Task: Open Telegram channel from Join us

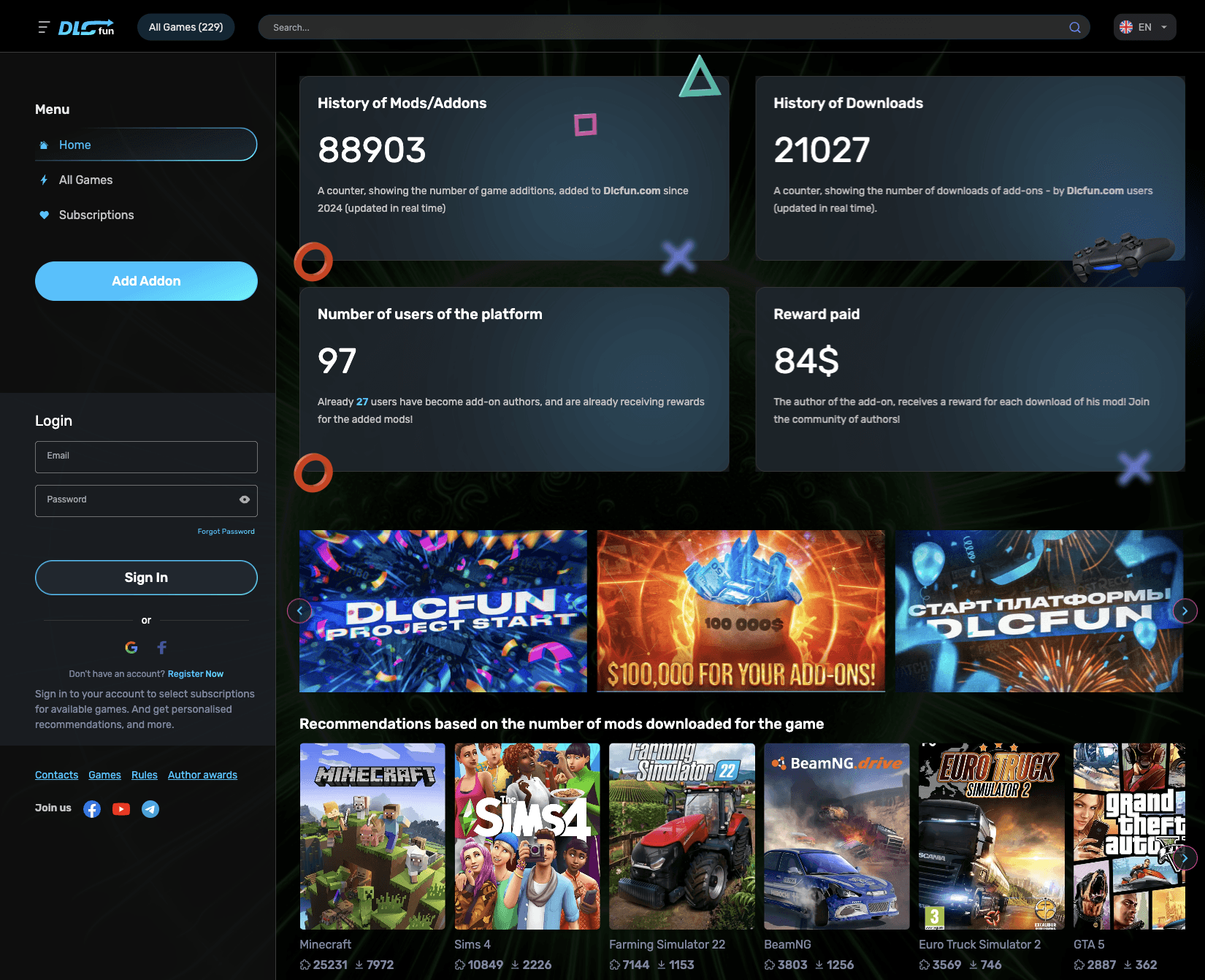Action: pos(150,809)
